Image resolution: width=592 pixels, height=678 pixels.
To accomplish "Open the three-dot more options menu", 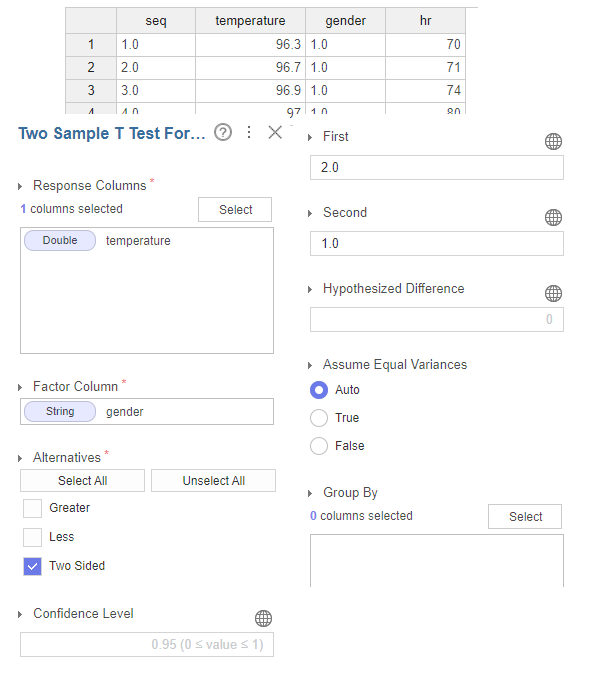I will click(x=249, y=132).
